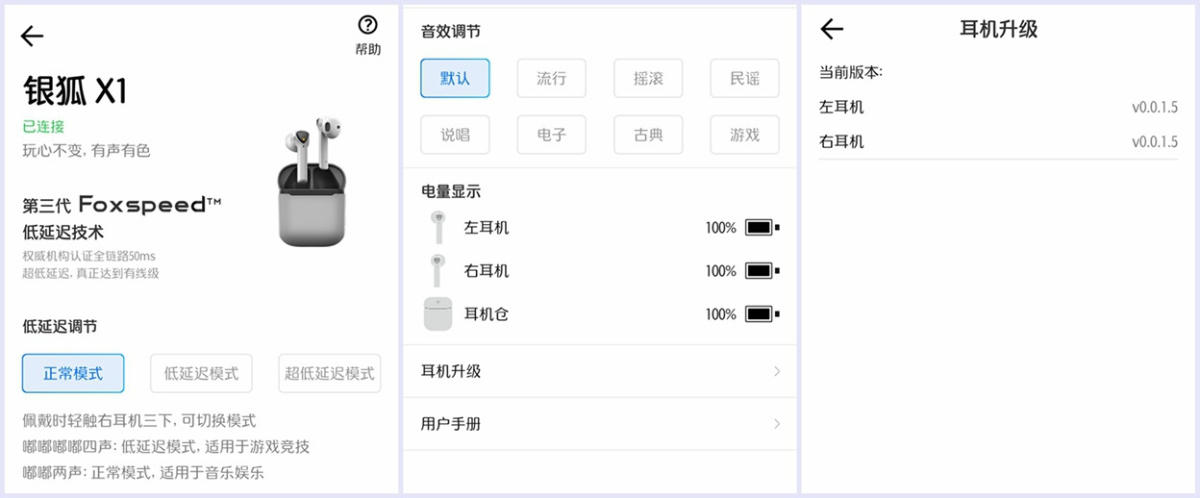Screen dimensions: 1200x498
Task: Expand the 耳机升级 row chevron
Action: [x=777, y=372]
